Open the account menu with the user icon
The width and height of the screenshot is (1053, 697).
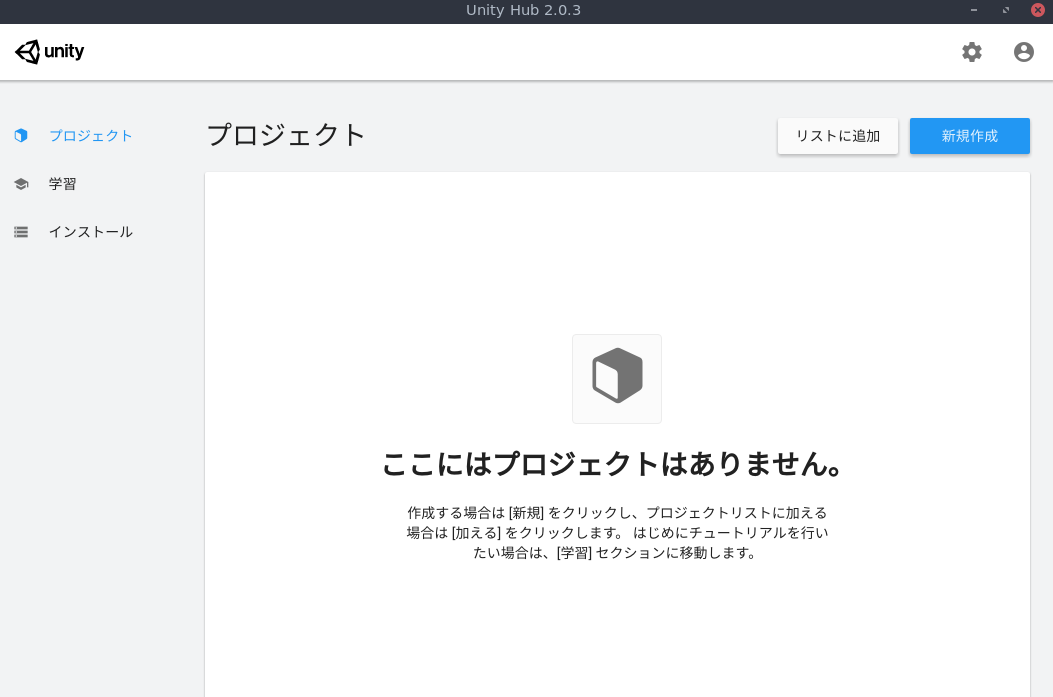click(x=1023, y=52)
